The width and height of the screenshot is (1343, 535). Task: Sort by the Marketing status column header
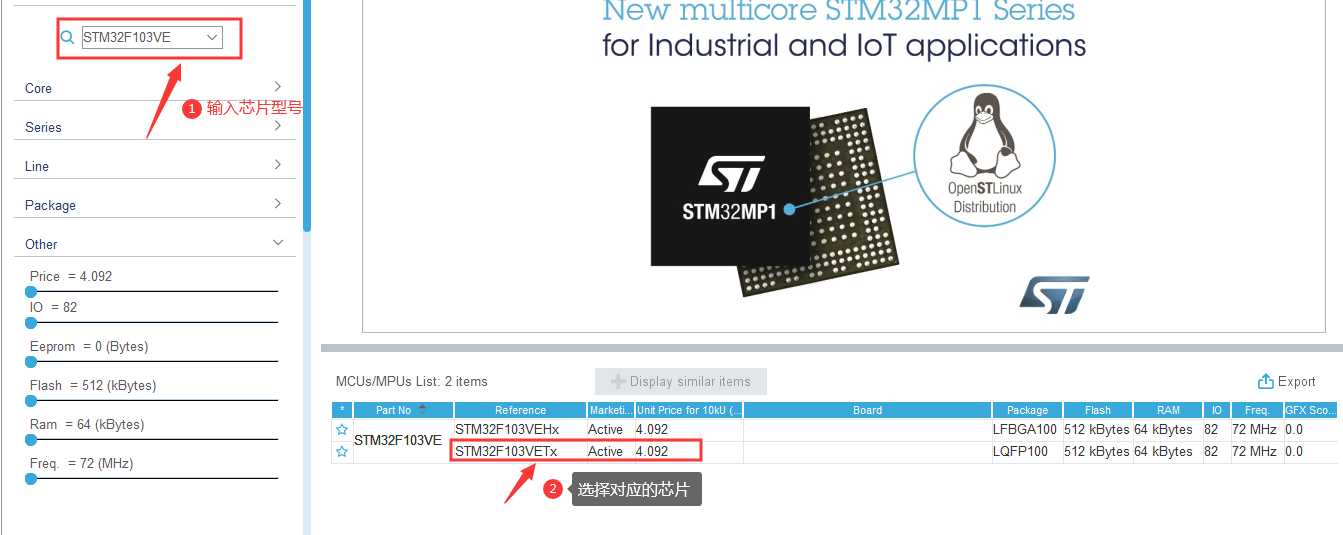[610, 410]
